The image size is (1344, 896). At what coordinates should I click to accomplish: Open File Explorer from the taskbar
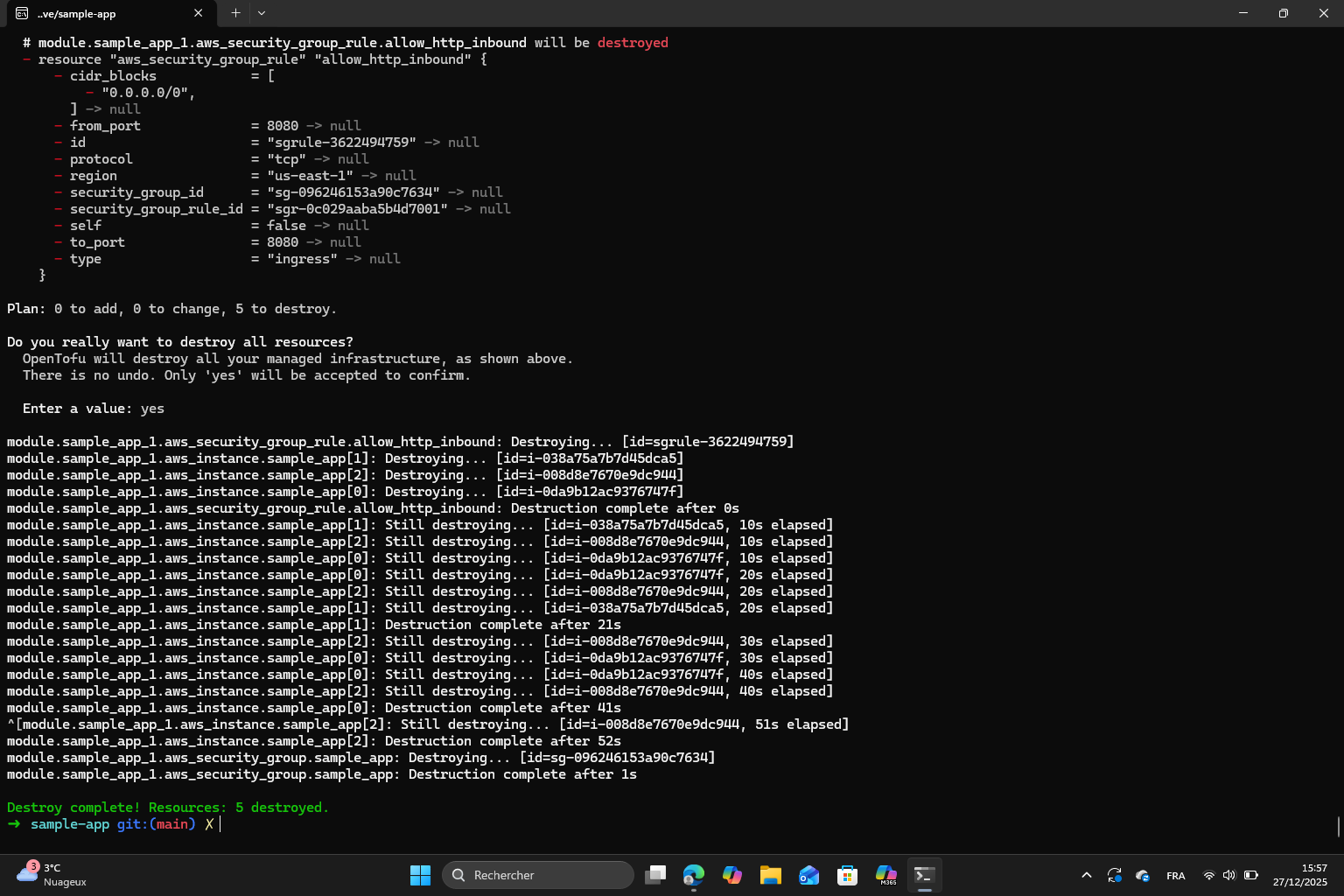[771, 875]
